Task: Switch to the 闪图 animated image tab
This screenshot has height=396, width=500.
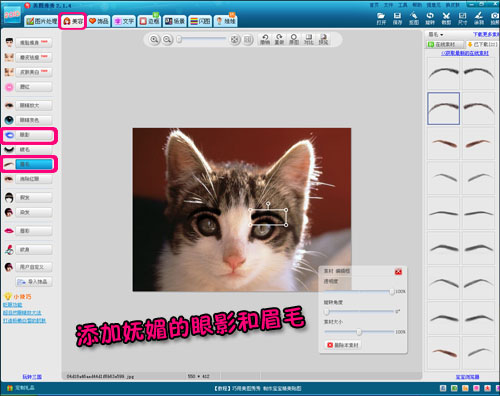Action: point(200,21)
